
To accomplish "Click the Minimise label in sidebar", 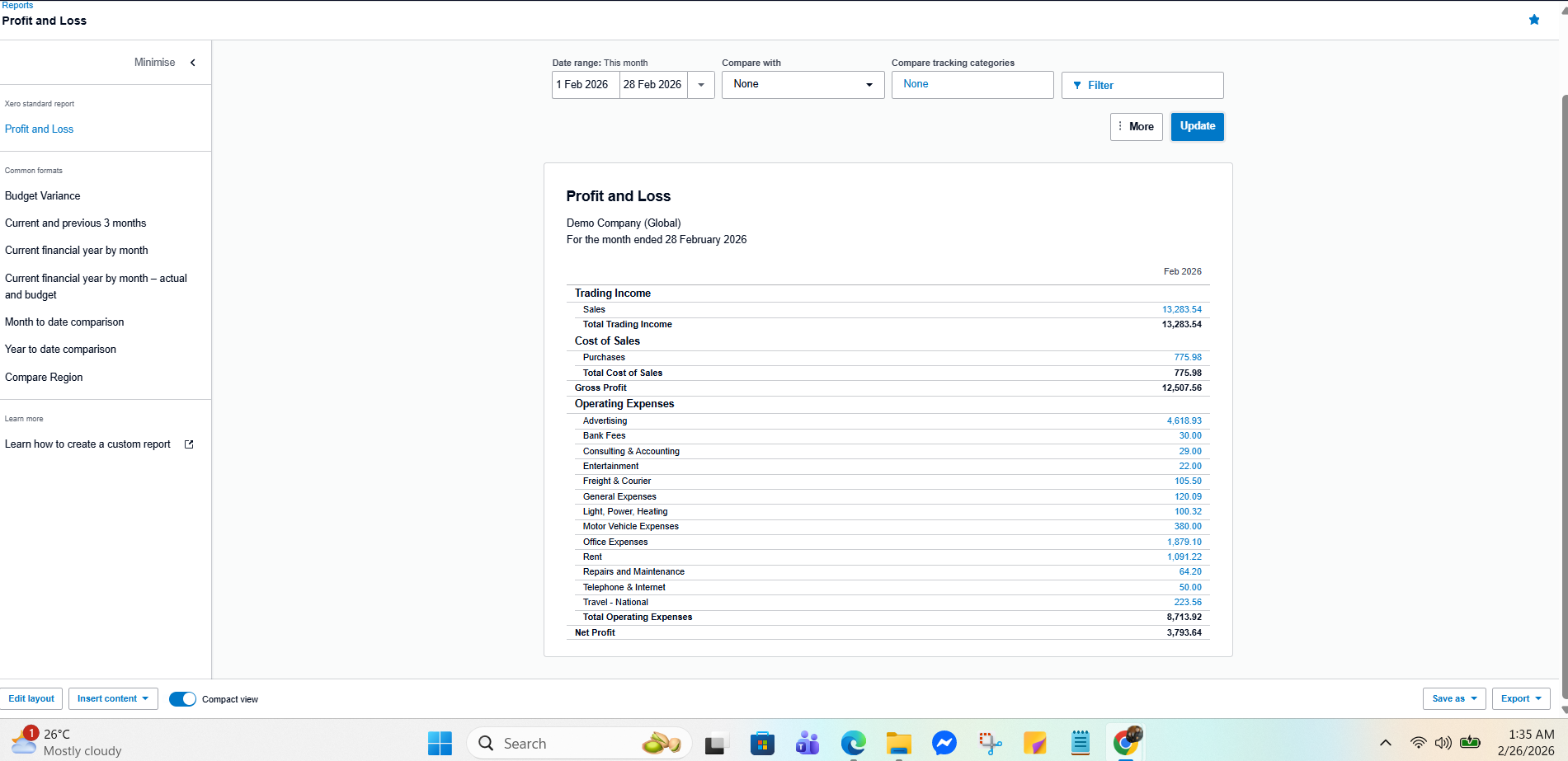I will pyautogui.click(x=155, y=63).
